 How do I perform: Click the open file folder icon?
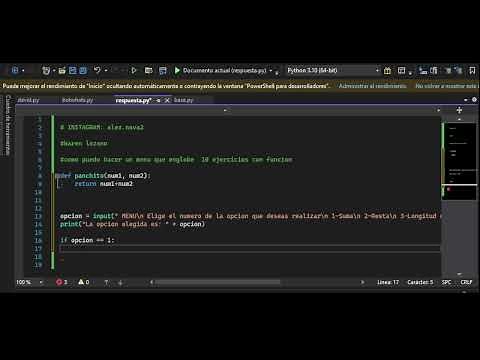(62, 70)
